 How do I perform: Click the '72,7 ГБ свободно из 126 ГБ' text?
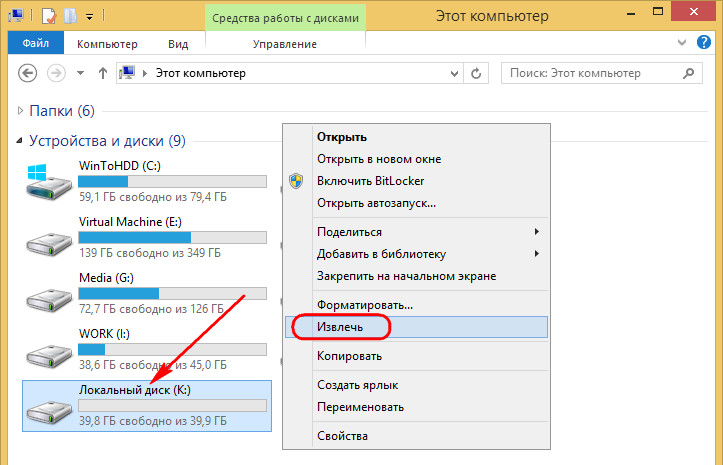151,309
